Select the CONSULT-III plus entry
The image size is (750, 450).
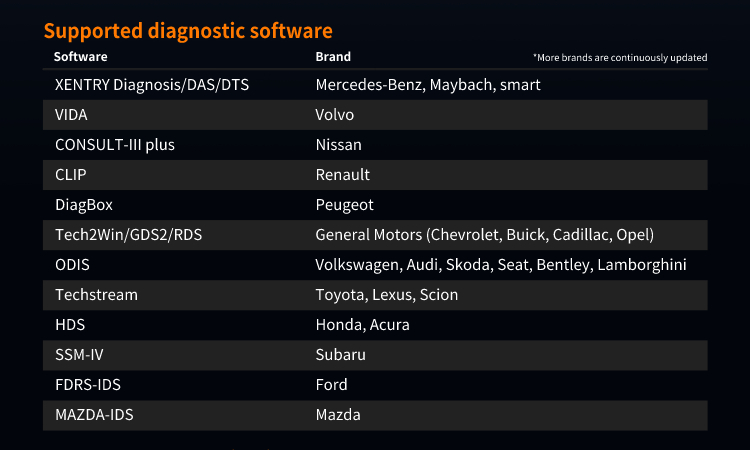pyautogui.click(x=115, y=145)
